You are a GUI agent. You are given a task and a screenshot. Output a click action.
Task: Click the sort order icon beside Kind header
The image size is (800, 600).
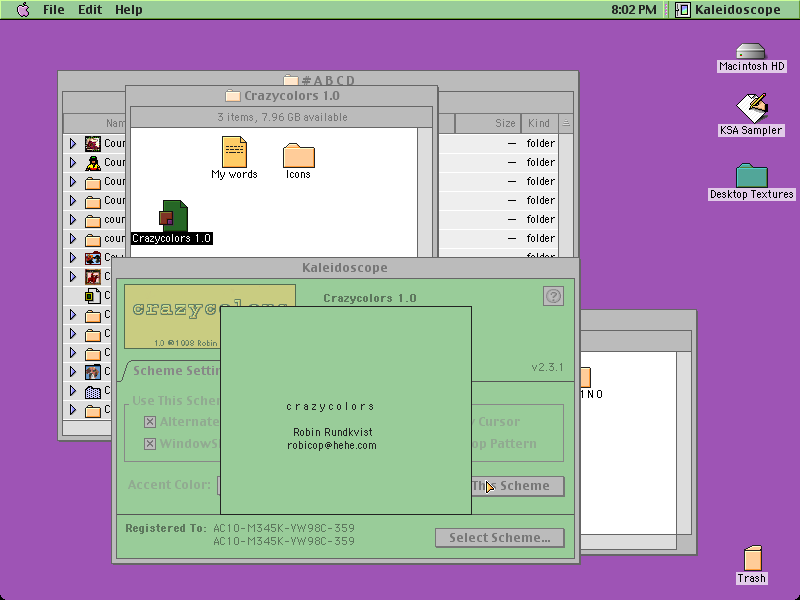point(566,123)
